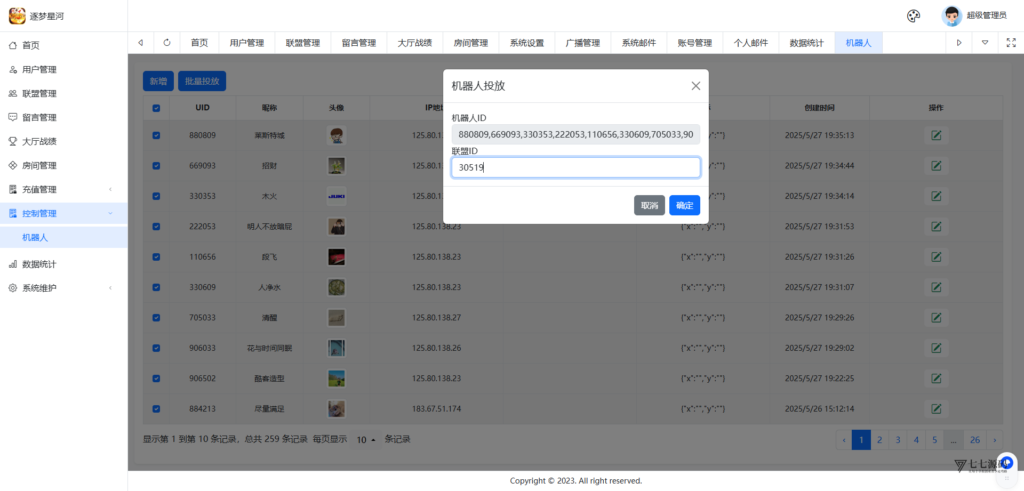Open the tab options triangle dropdown
The image size is (1024, 491).
tap(985, 43)
